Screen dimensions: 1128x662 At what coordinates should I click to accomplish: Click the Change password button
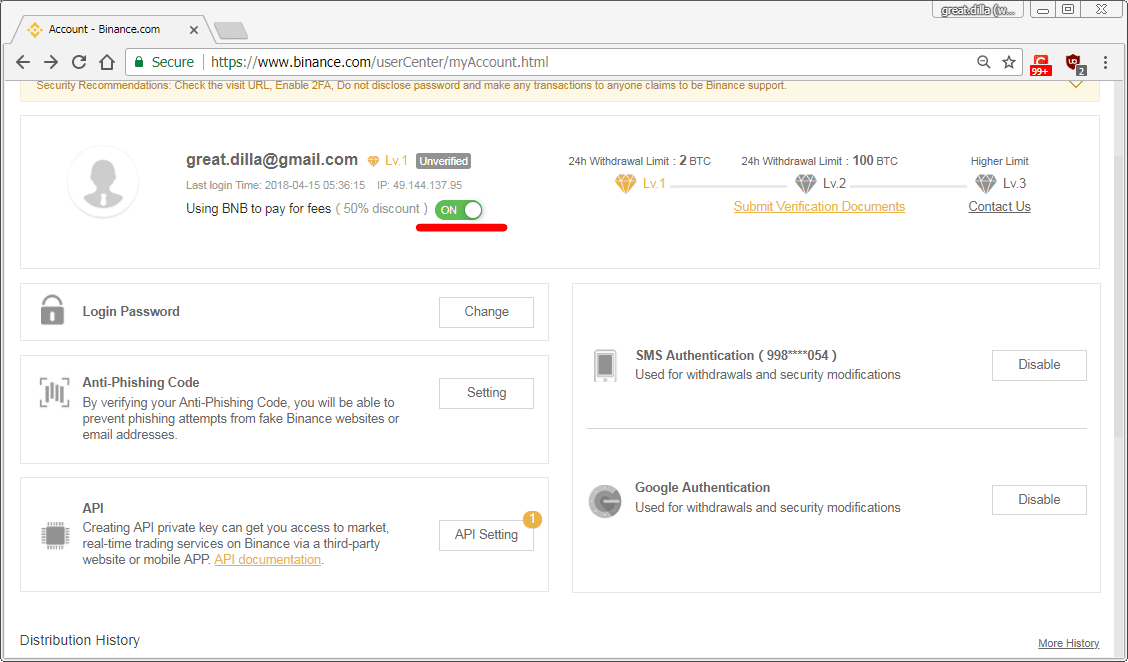pyautogui.click(x=486, y=312)
